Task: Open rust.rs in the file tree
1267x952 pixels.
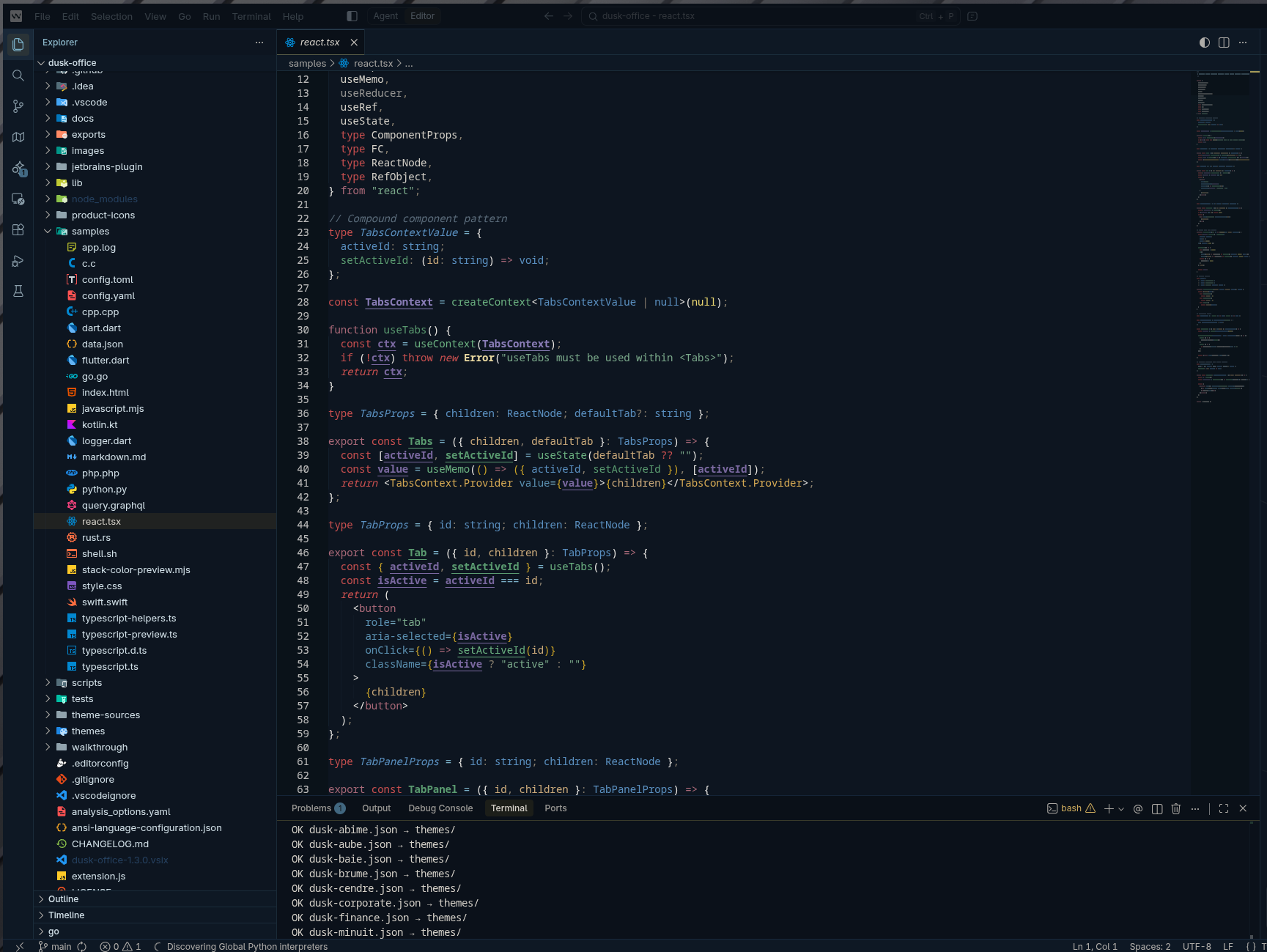Action: click(155, 538)
